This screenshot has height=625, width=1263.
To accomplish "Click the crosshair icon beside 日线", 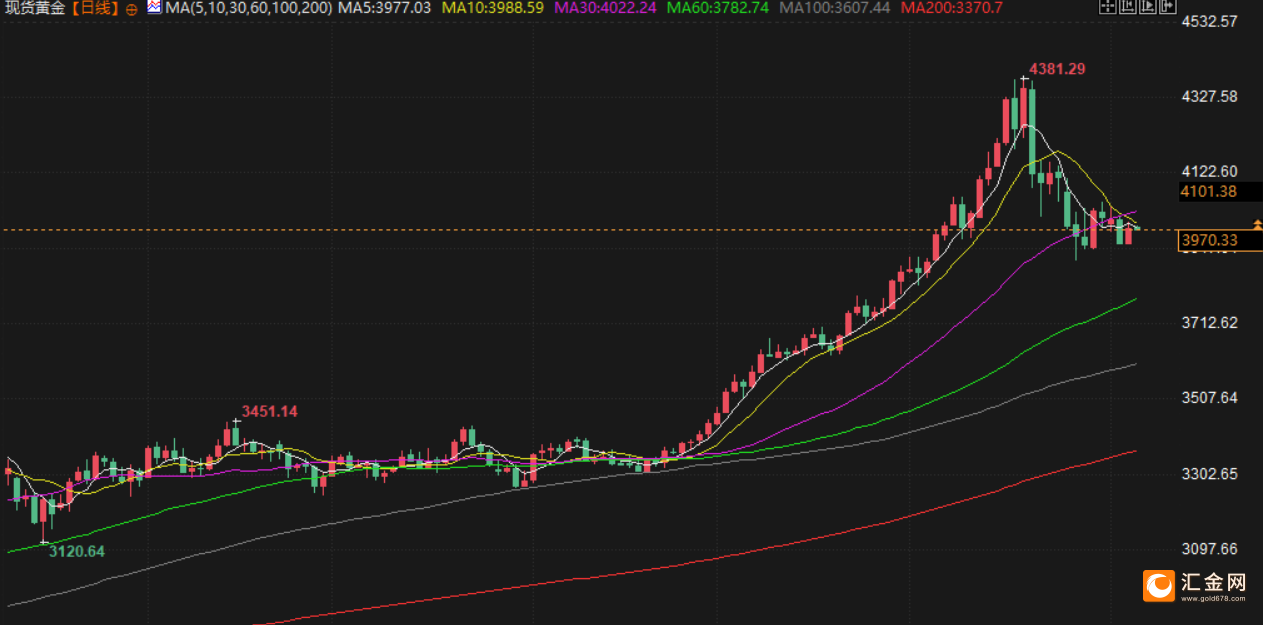I will 131,9.
